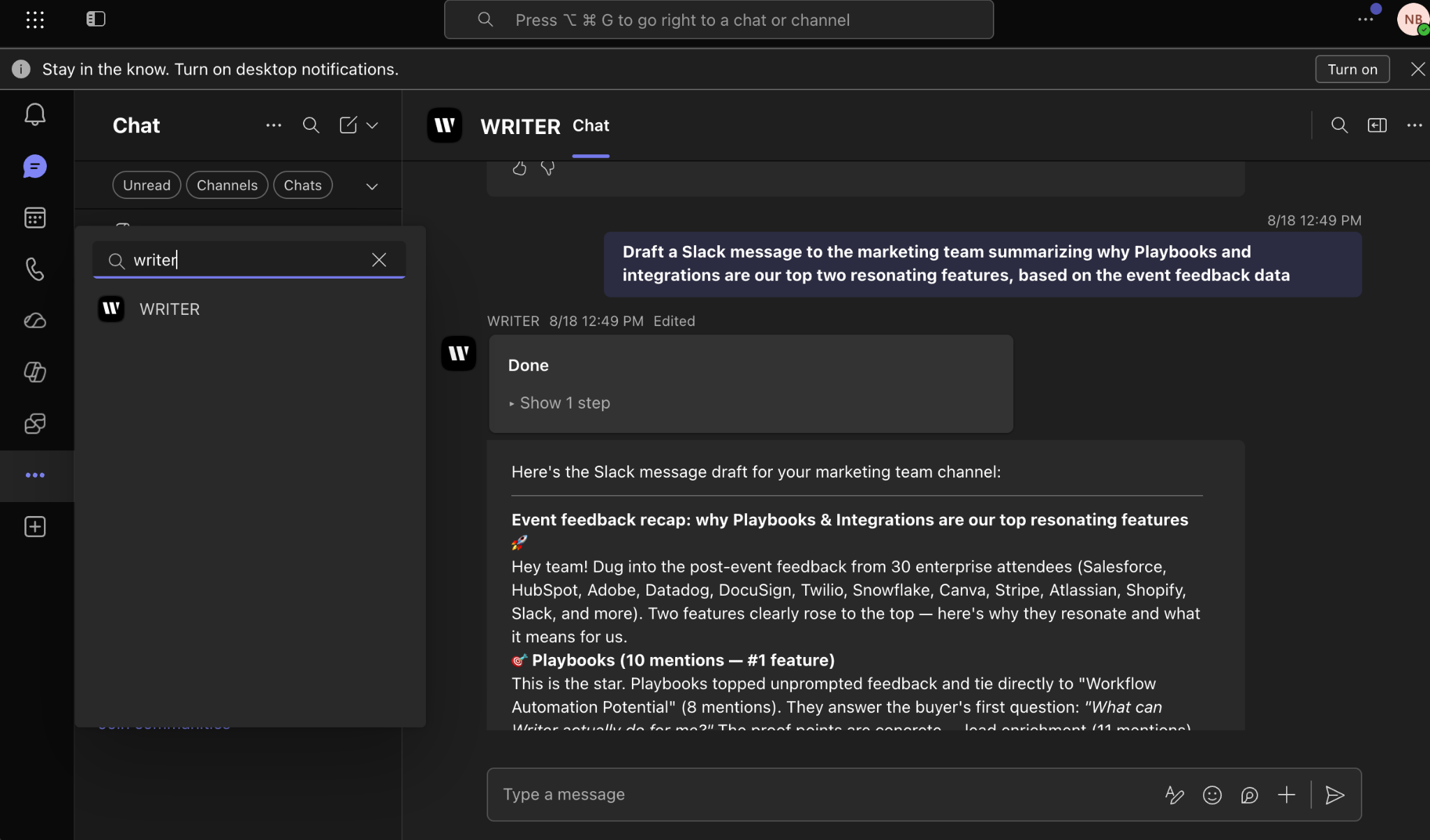
Task: Focus the top search bar
Action: coord(718,20)
